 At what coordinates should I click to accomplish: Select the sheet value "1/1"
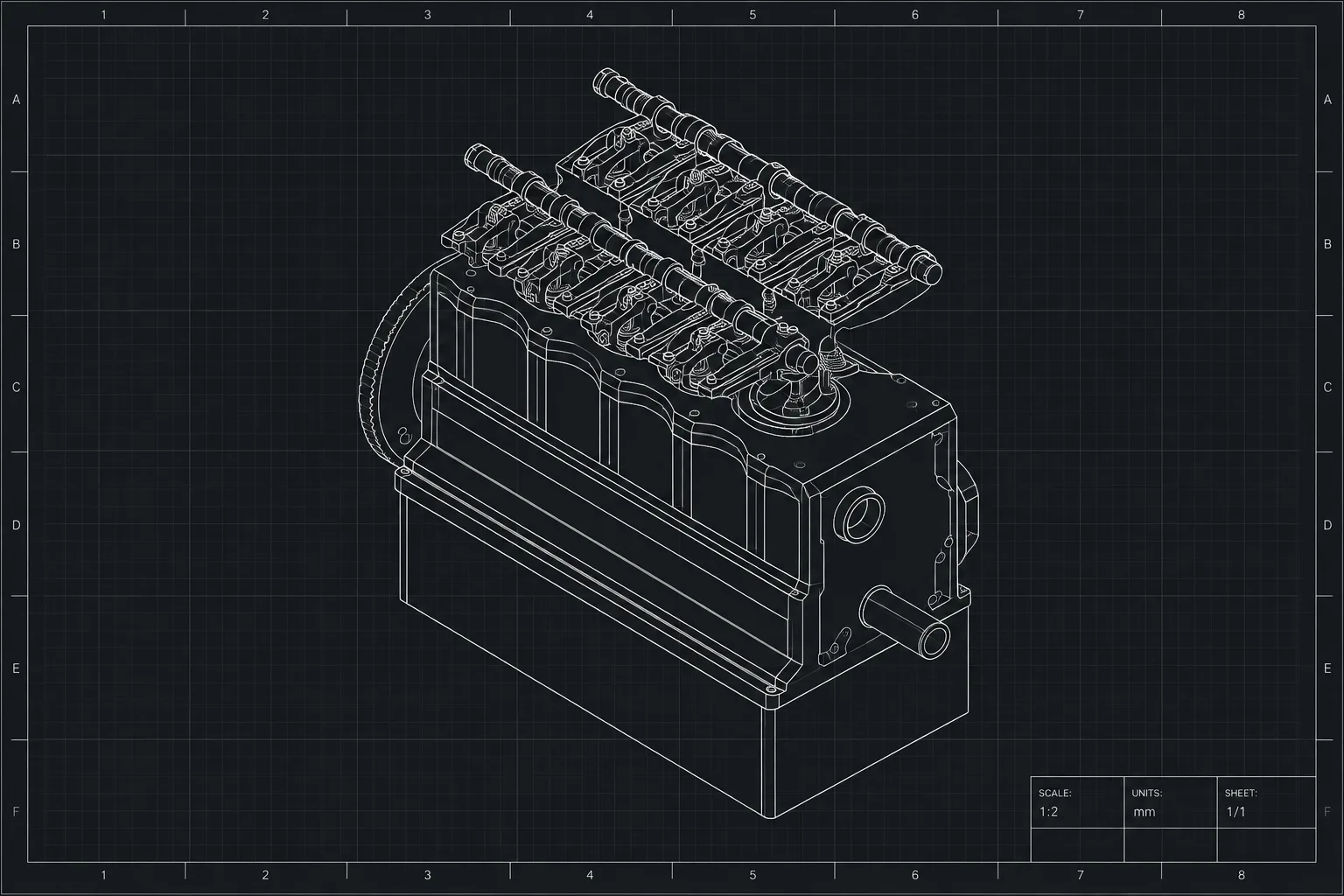[1235, 812]
